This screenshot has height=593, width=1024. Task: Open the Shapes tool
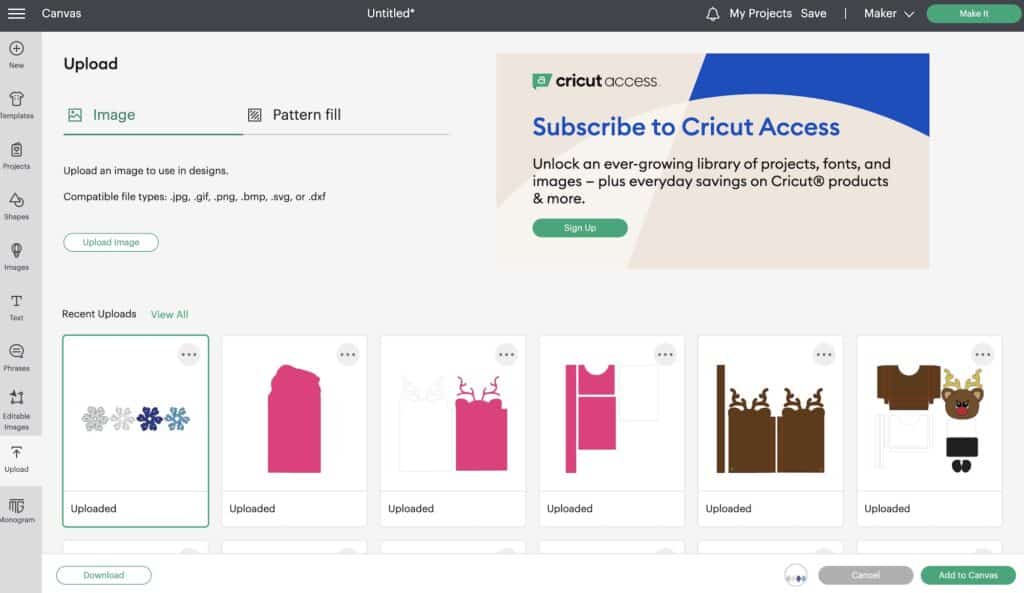(x=16, y=206)
